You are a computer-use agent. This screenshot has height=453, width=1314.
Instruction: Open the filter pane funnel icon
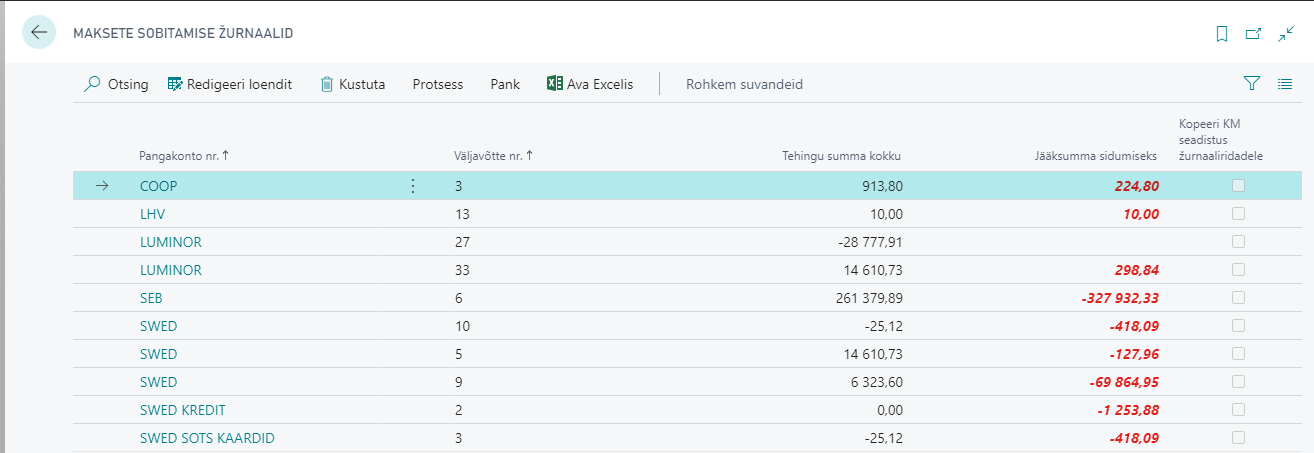1251,84
